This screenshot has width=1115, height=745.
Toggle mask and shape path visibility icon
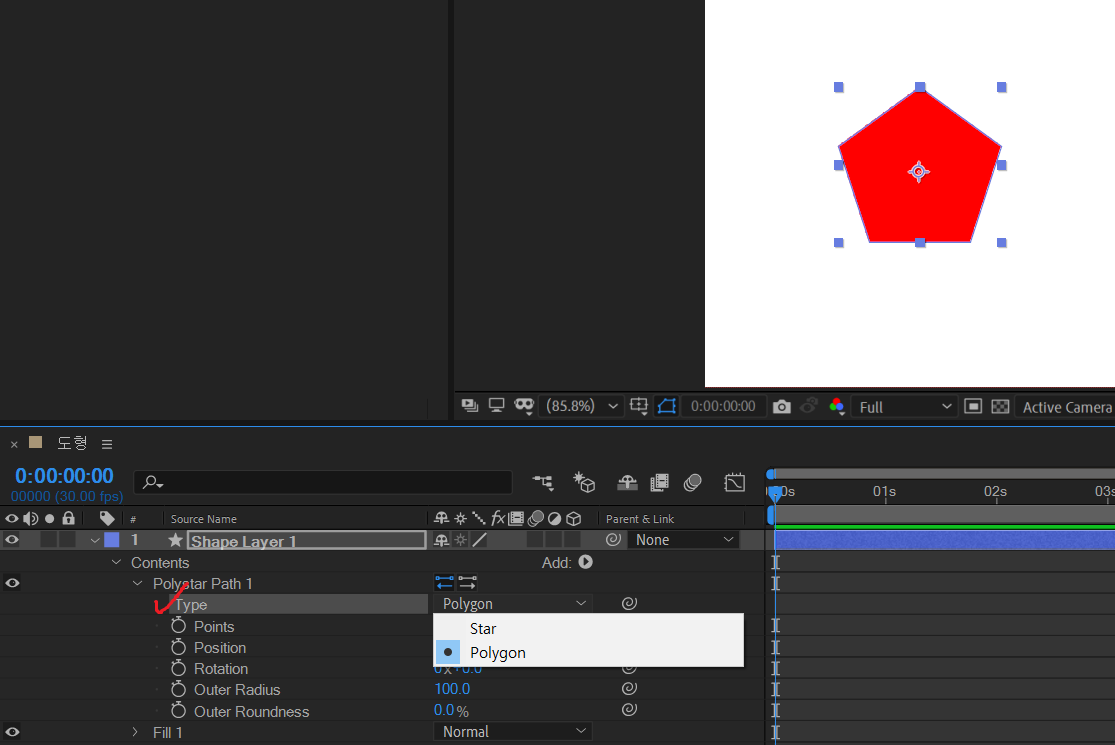pos(666,406)
